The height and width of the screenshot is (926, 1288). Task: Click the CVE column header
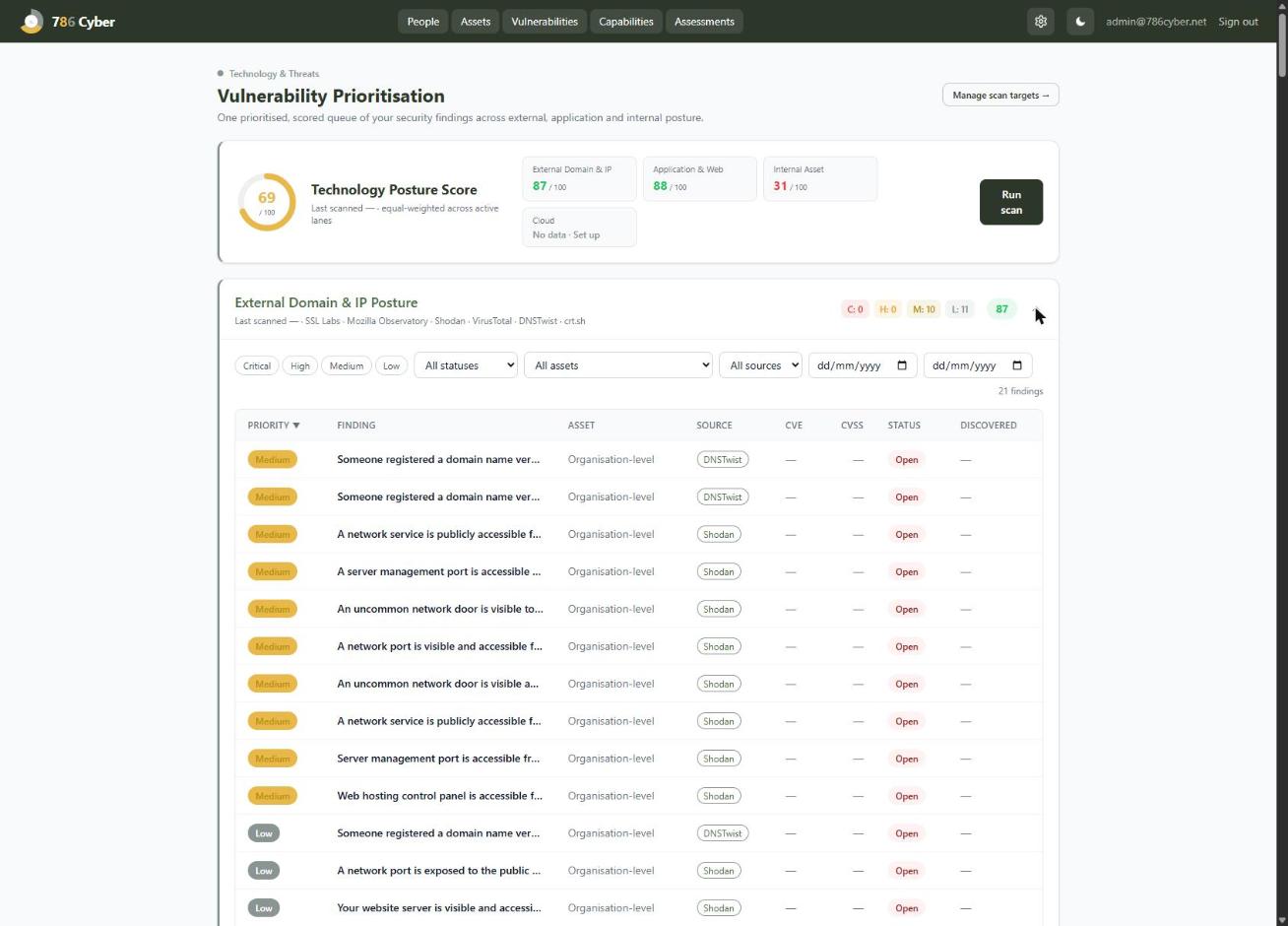[x=794, y=426]
